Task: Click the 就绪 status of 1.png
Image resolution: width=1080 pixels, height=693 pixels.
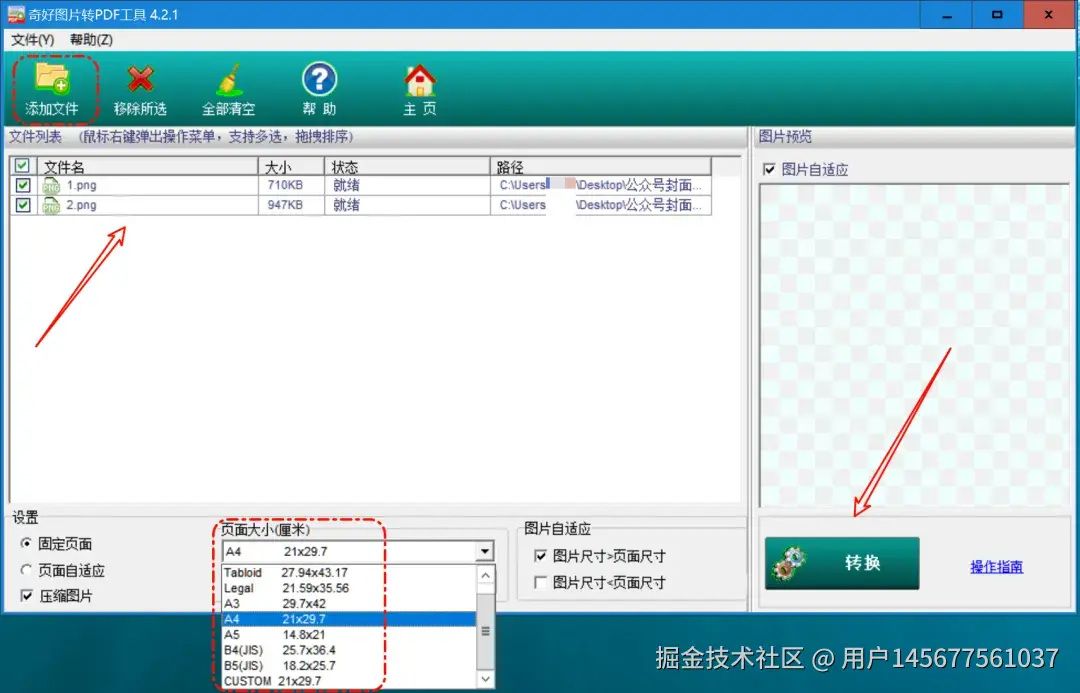Action: point(346,185)
